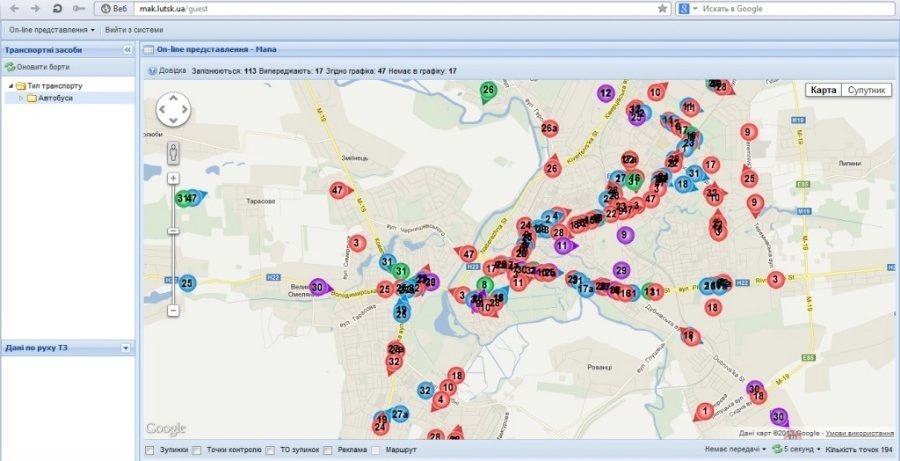The image size is (900, 461).
Task: Pan the map up with arrow control
Action: click(174, 98)
